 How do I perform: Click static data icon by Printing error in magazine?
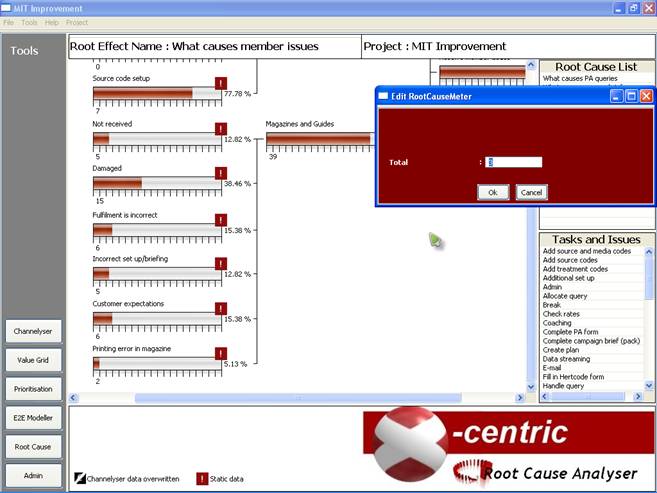[x=221, y=353]
